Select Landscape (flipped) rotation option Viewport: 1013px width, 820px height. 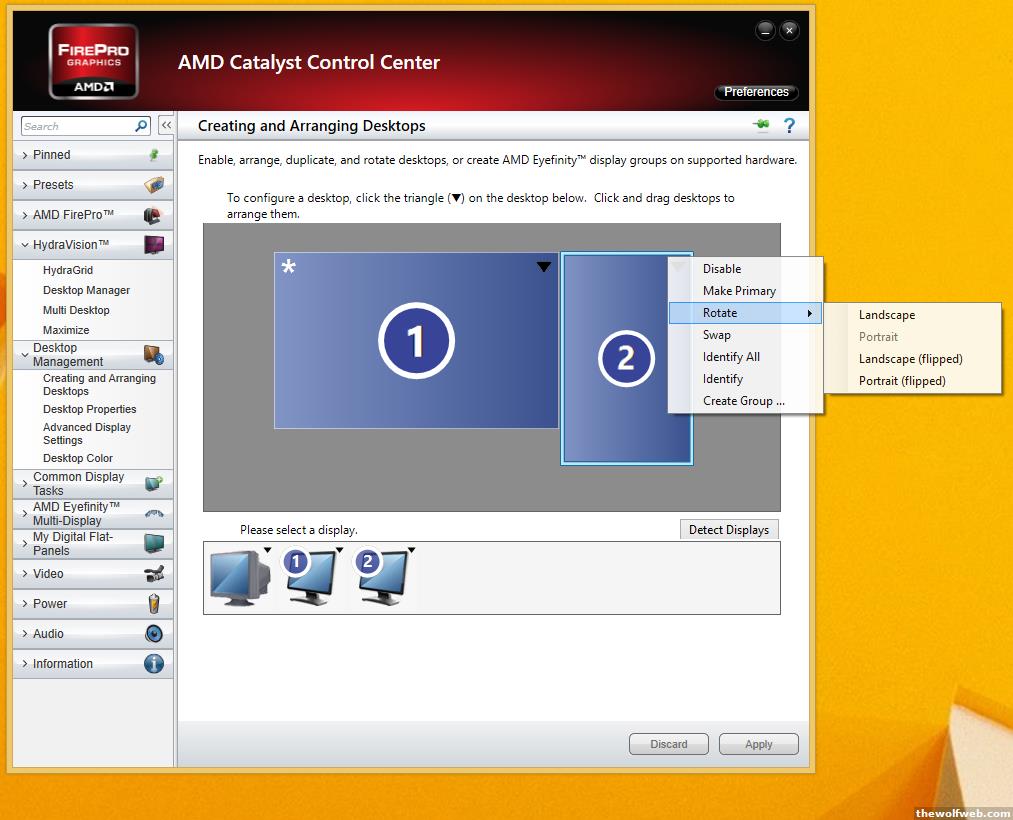click(910, 359)
